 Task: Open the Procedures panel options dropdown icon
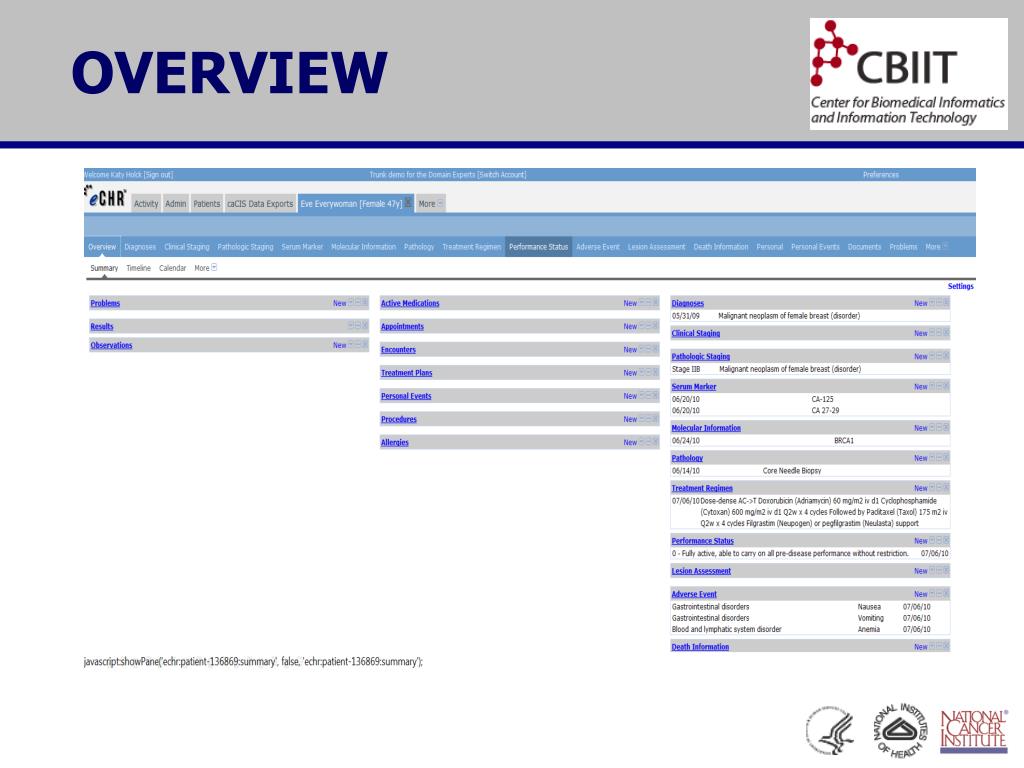tap(641, 418)
